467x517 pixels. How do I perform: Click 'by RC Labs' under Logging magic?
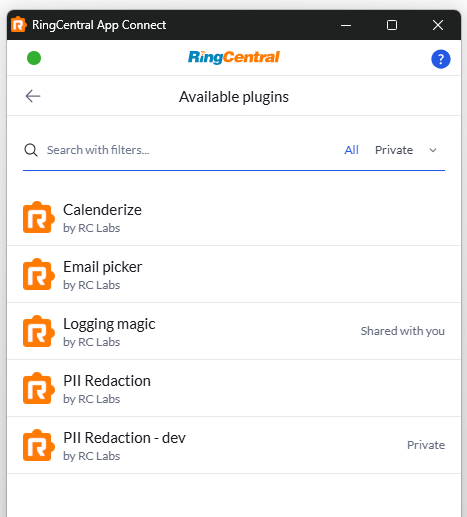[x=92, y=342]
